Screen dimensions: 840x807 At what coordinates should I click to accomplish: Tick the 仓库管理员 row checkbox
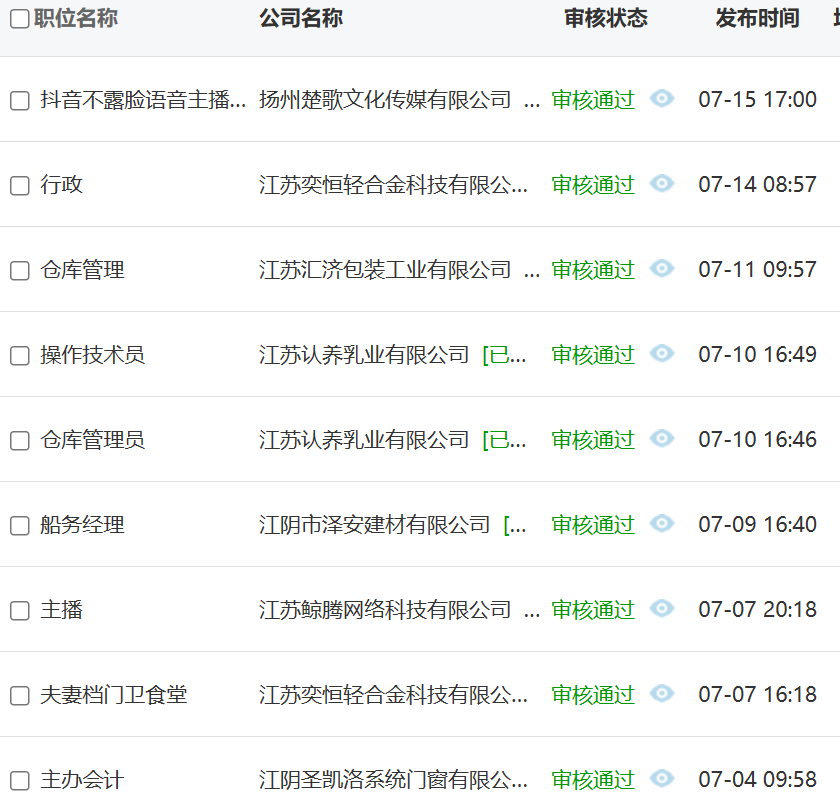(20, 440)
